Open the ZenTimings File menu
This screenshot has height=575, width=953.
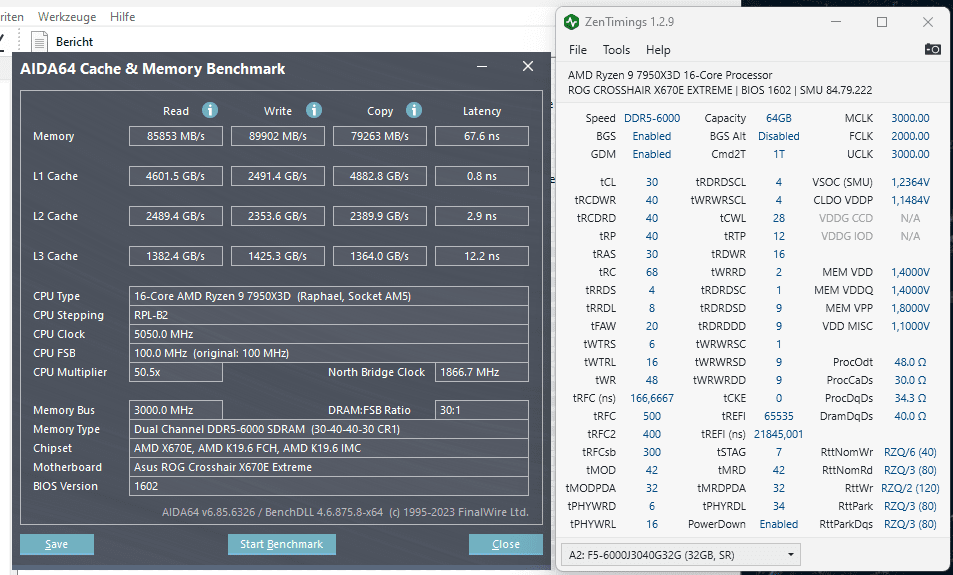577,50
